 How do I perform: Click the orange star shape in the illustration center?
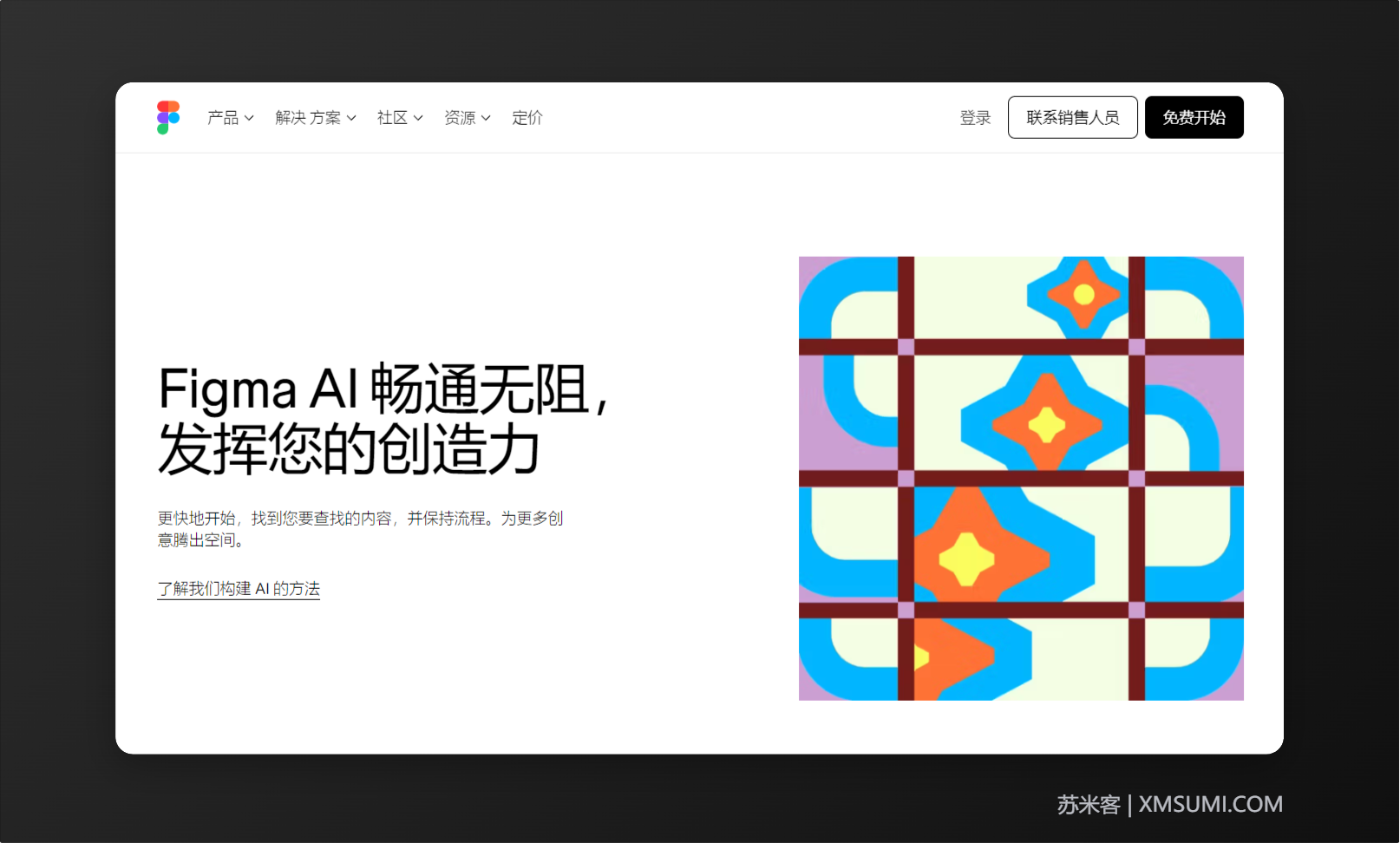[x=1047, y=424]
